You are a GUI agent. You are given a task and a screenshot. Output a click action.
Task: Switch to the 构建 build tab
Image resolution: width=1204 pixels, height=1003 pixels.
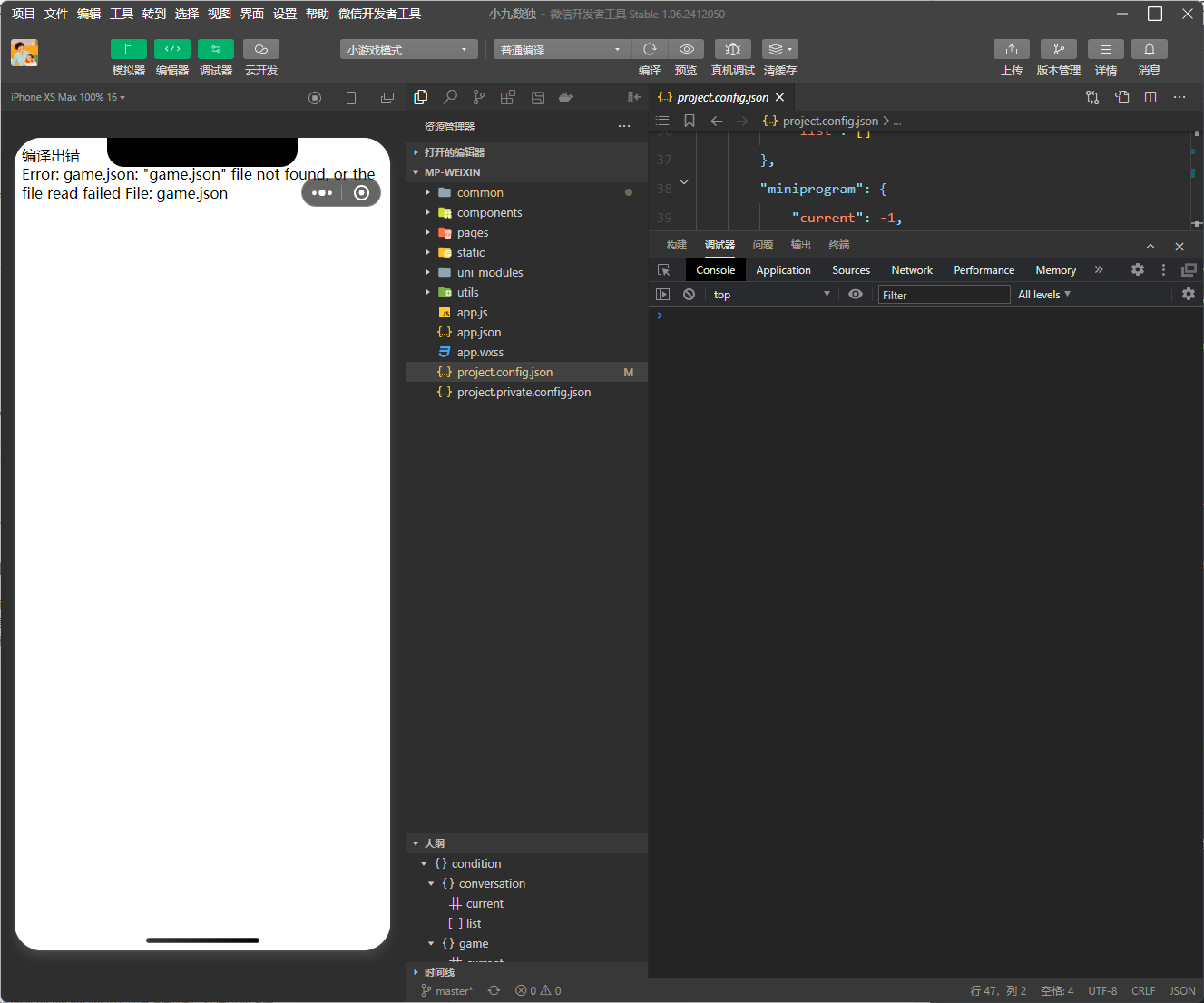[677, 245]
